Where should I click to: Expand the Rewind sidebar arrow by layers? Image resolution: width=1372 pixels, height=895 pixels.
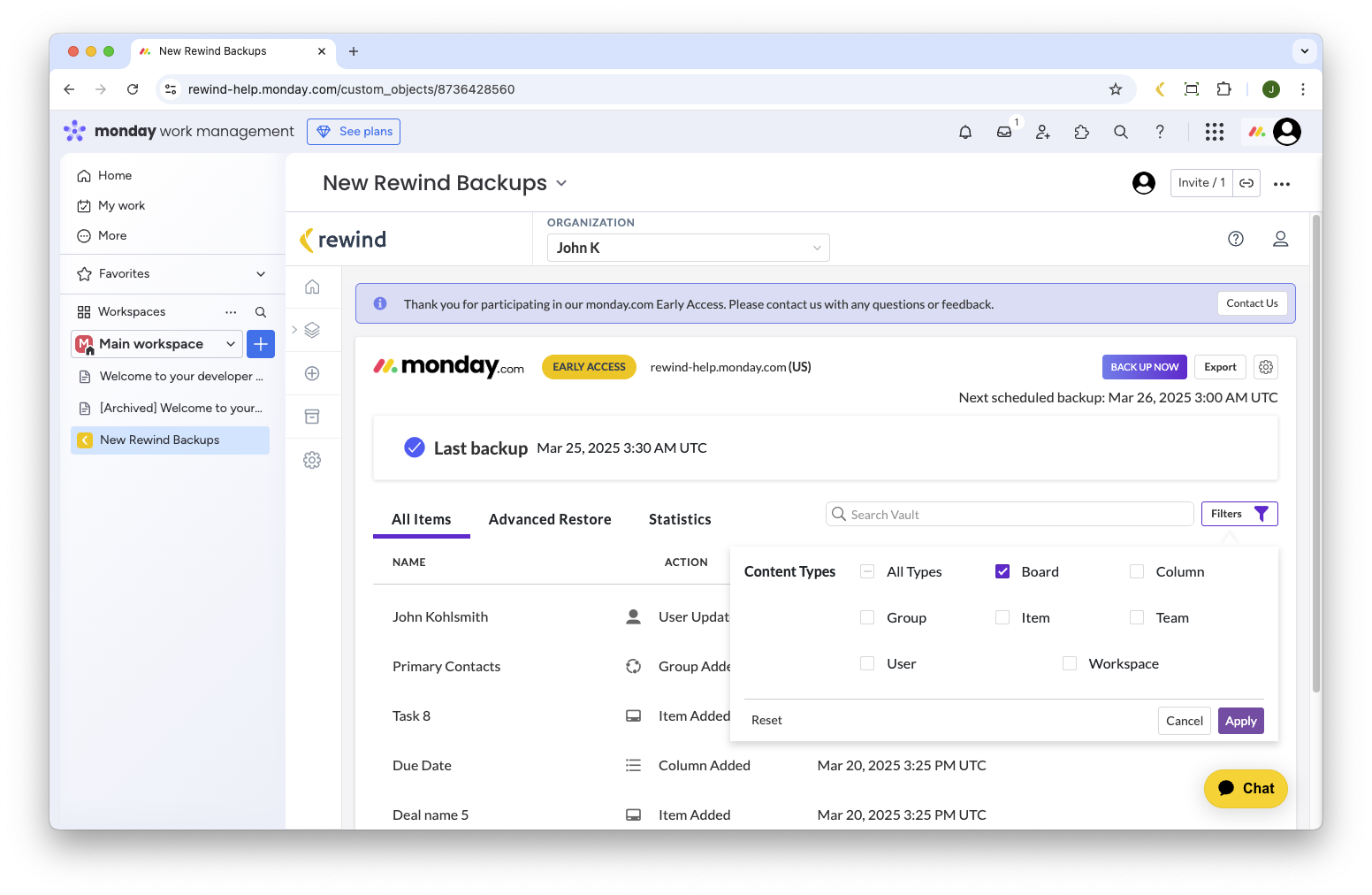click(294, 330)
